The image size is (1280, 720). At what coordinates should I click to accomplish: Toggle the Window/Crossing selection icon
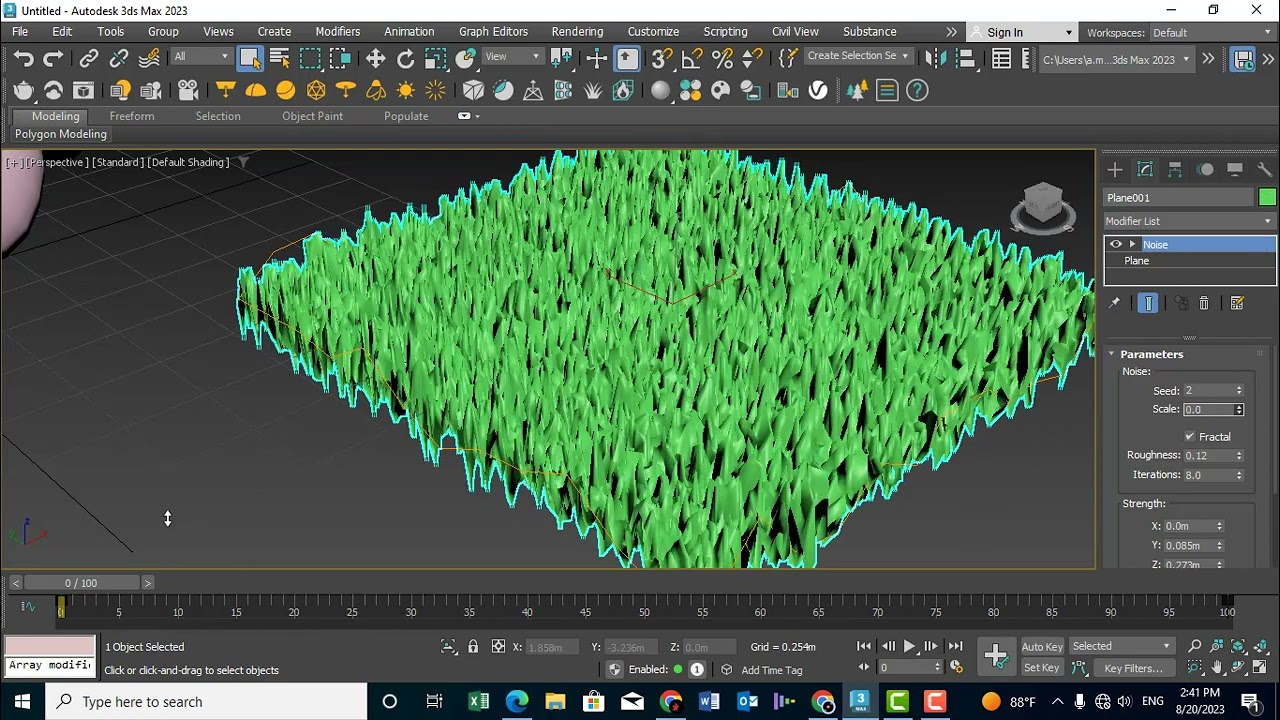tap(340, 59)
